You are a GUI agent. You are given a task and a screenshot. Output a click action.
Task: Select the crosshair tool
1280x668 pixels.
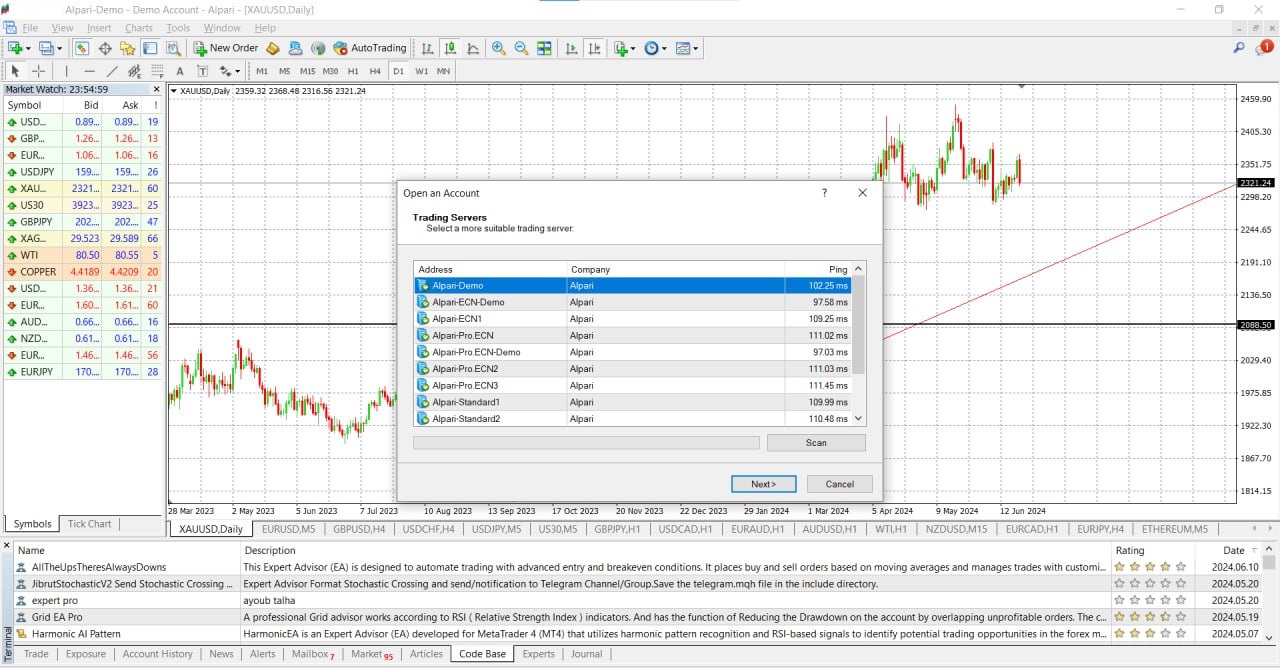coord(39,71)
